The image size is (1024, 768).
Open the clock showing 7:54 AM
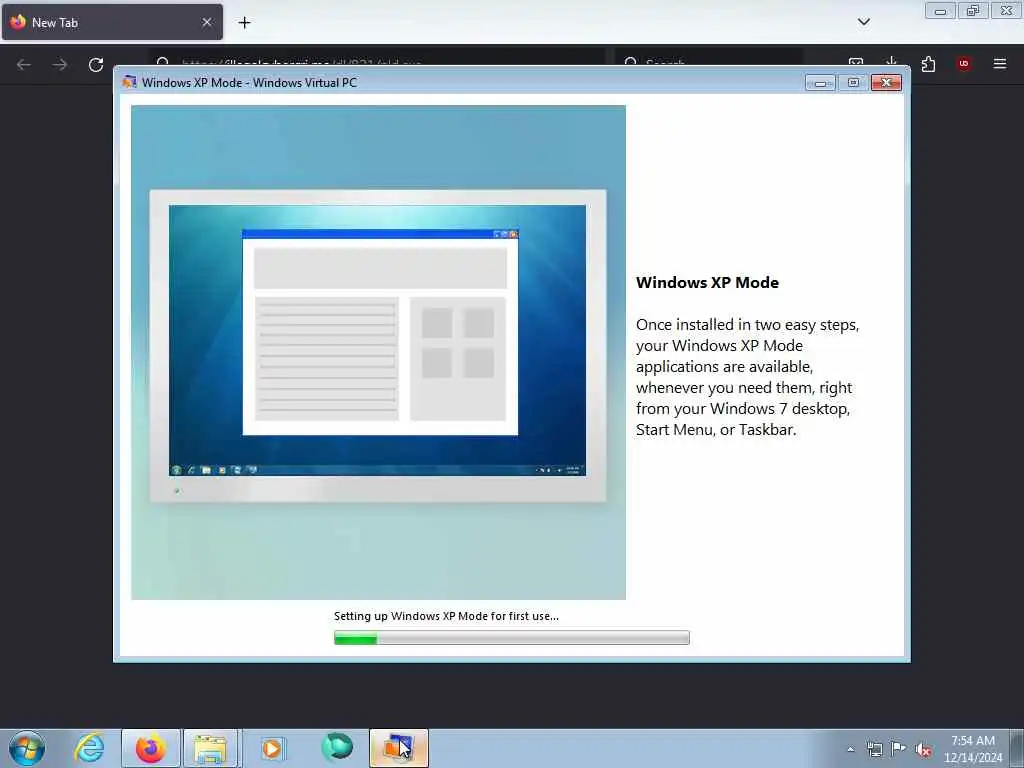click(x=973, y=749)
